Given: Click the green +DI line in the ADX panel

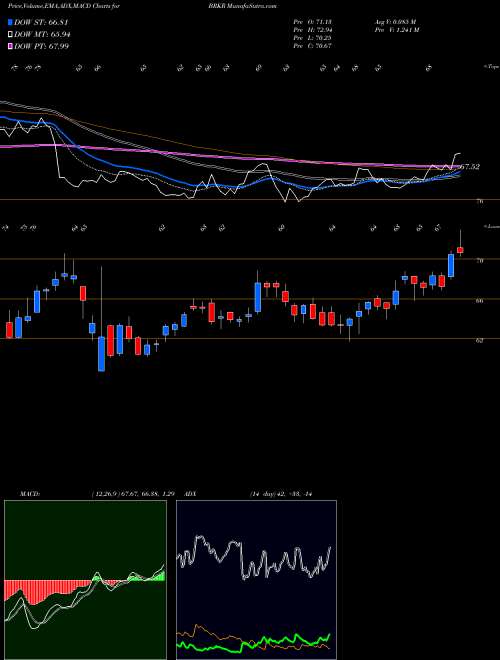Looking at the screenshot, I should pos(253,643).
